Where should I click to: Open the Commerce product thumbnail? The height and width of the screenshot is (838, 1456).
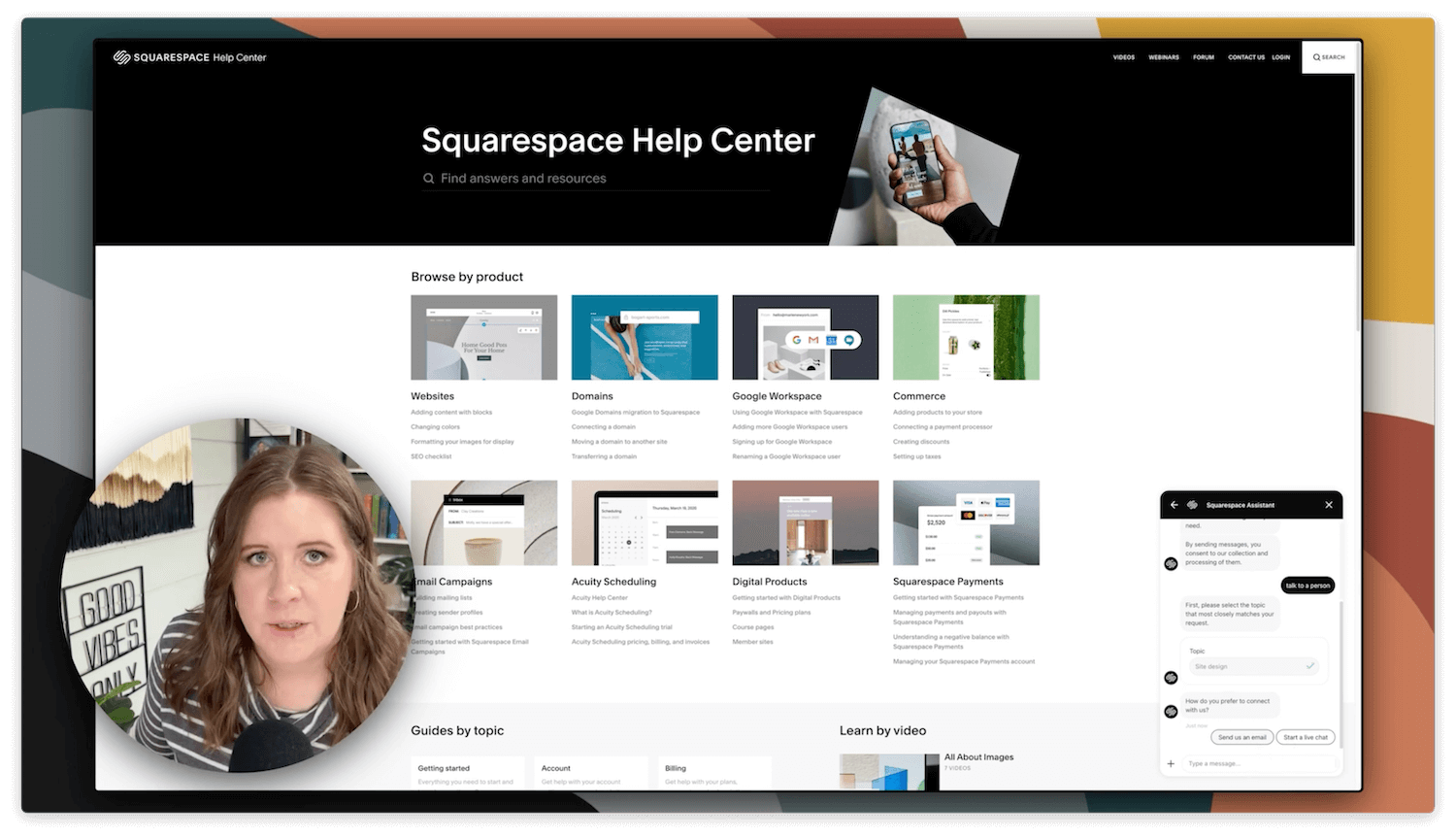[966, 337]
